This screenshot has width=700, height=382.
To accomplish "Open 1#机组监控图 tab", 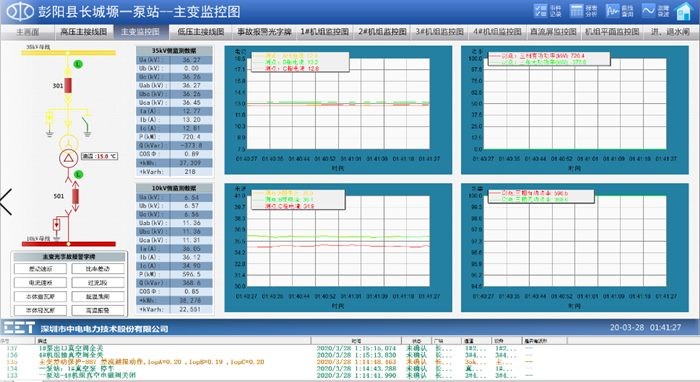I will [x=325, y=32].
